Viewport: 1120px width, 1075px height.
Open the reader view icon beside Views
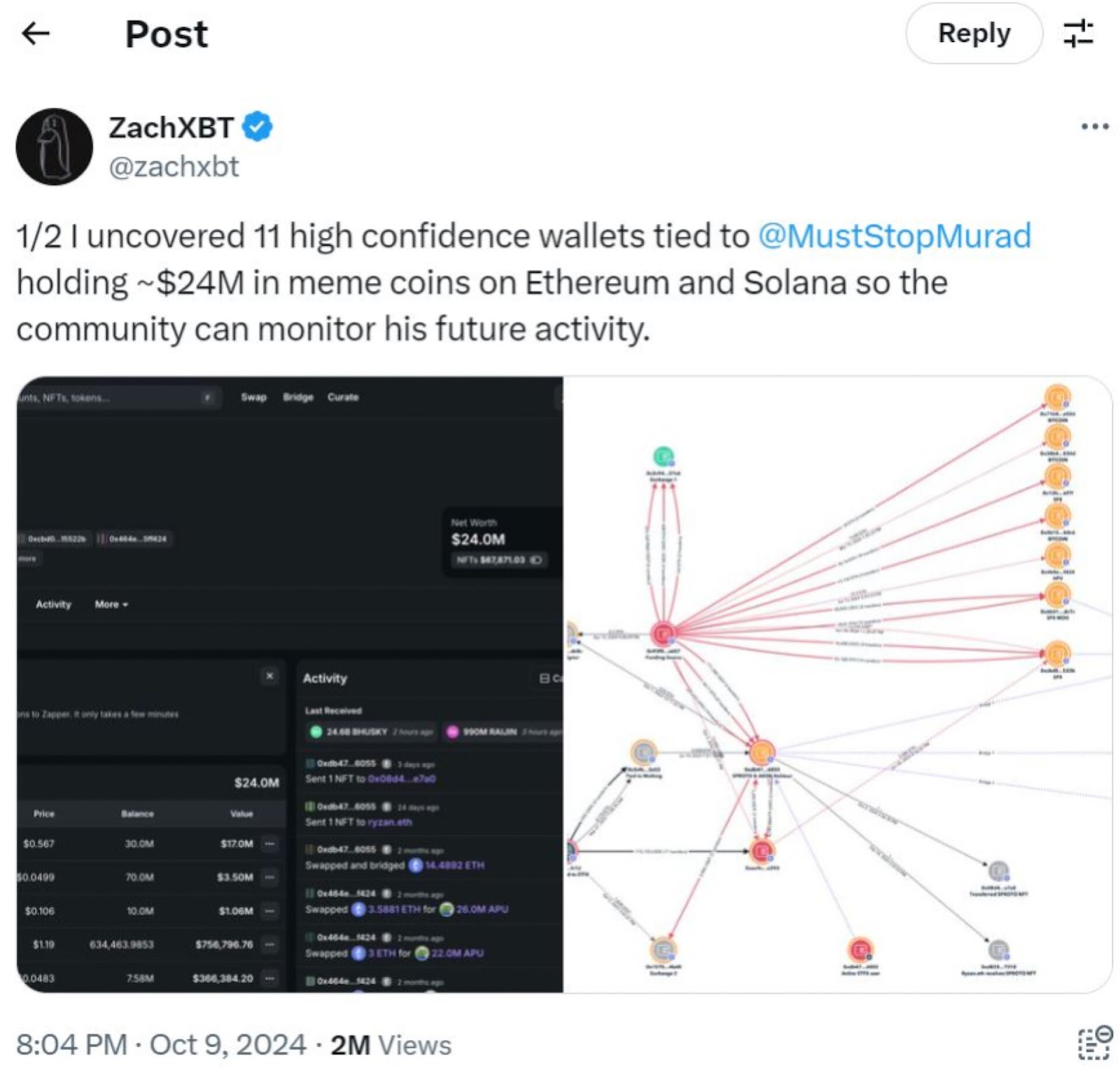[x=1094, y=1043]
